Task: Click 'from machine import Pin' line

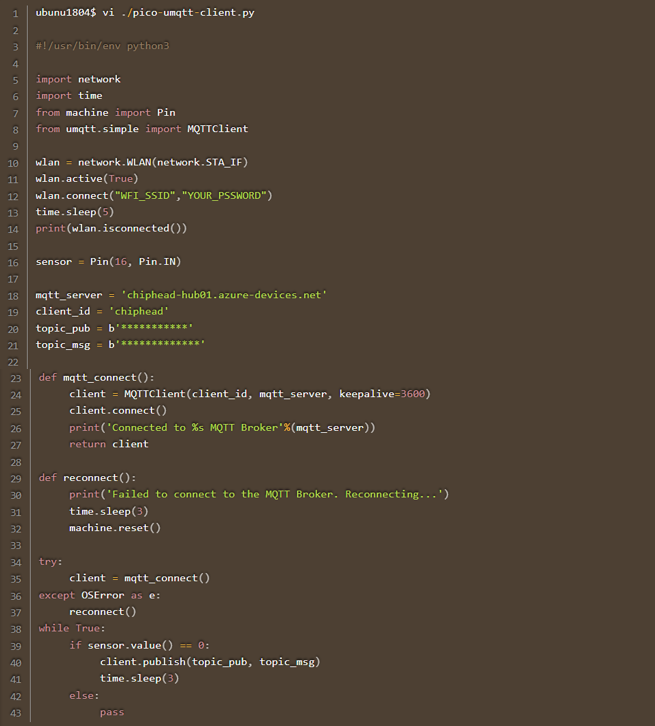Action: (x=106, y=113)
